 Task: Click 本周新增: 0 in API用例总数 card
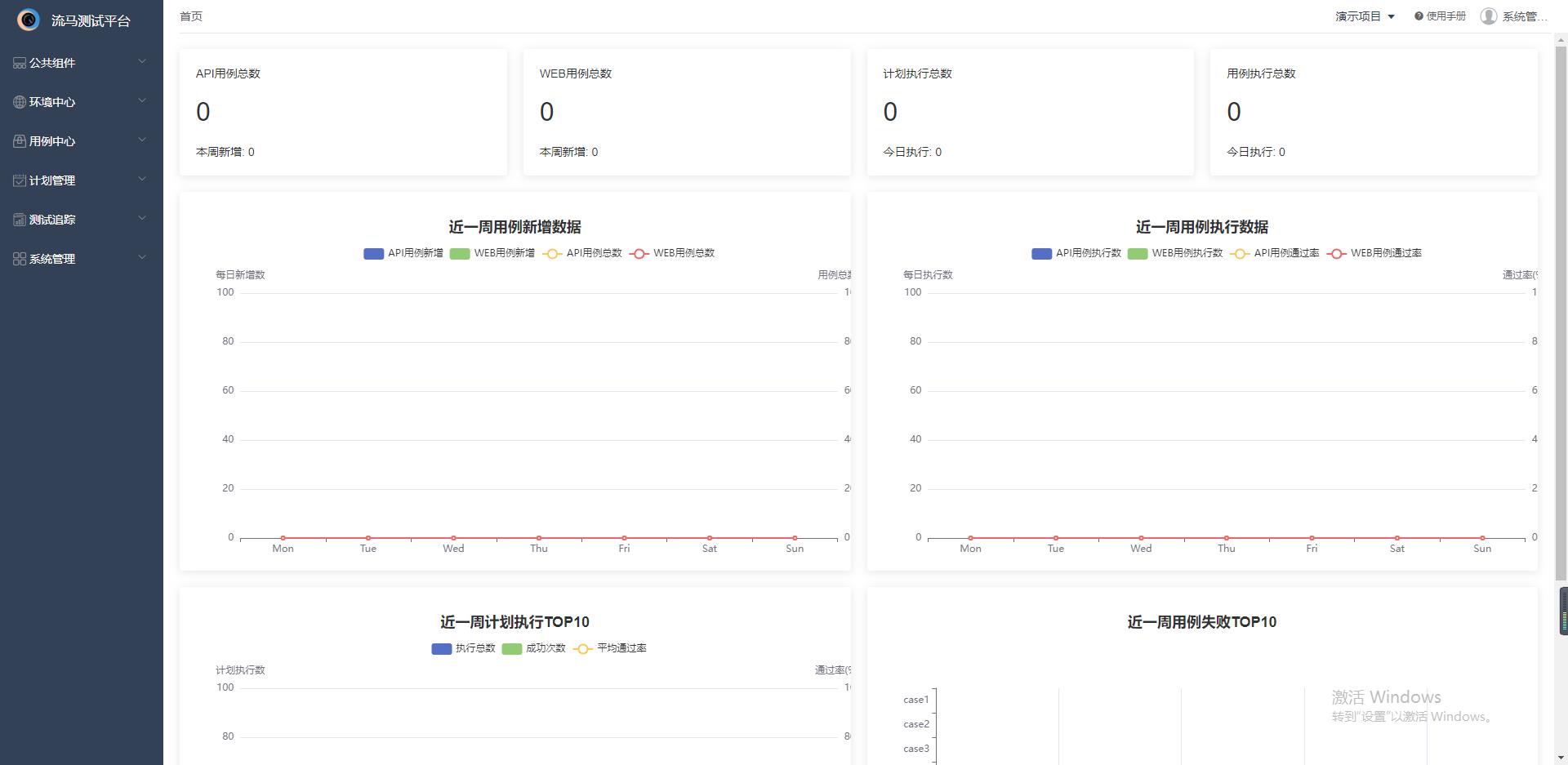tap(225, 152)
